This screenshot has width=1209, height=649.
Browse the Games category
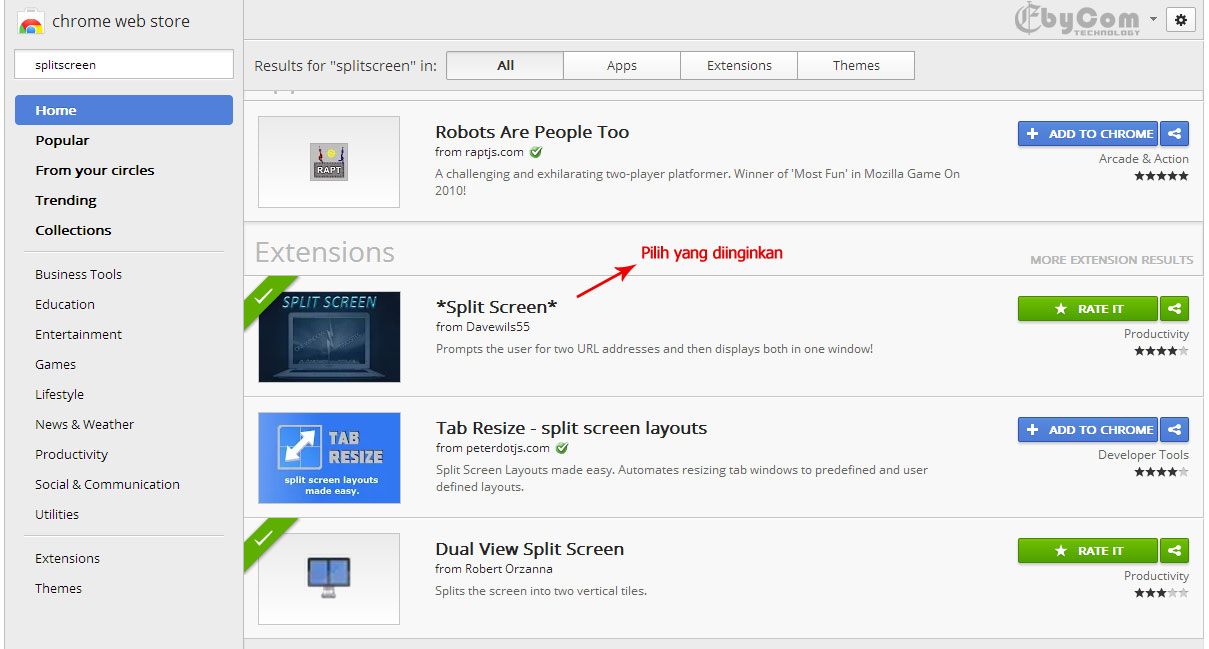pos(55,364)
